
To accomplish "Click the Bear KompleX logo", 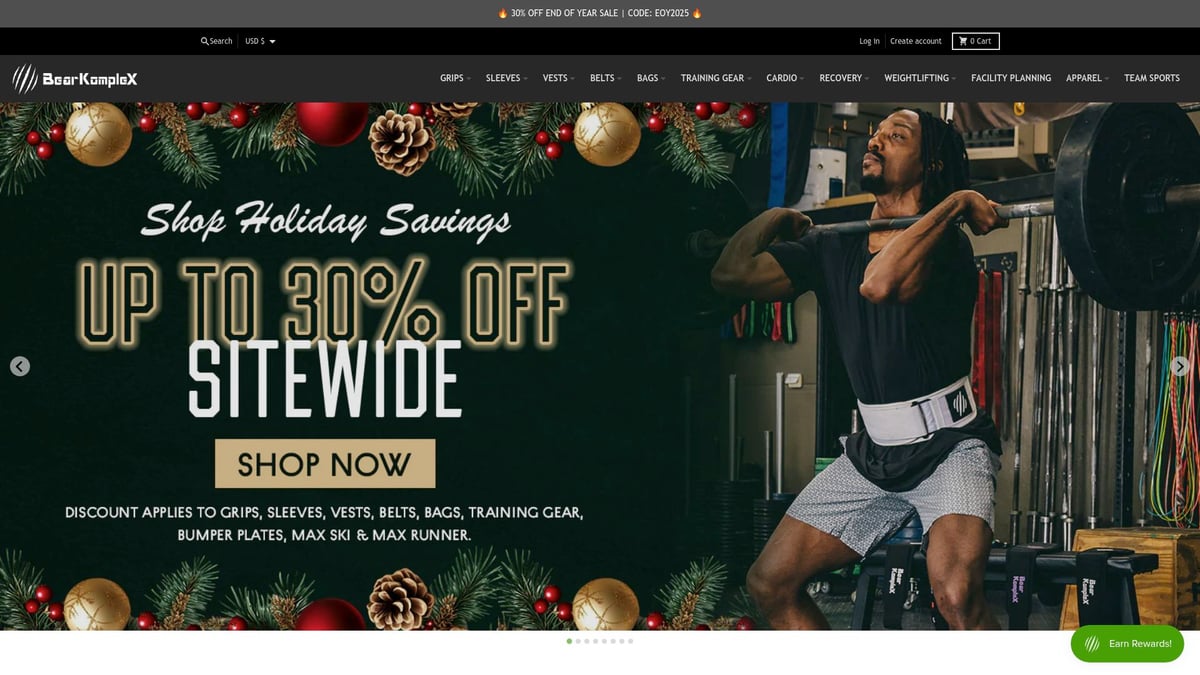I will (75, 78).
